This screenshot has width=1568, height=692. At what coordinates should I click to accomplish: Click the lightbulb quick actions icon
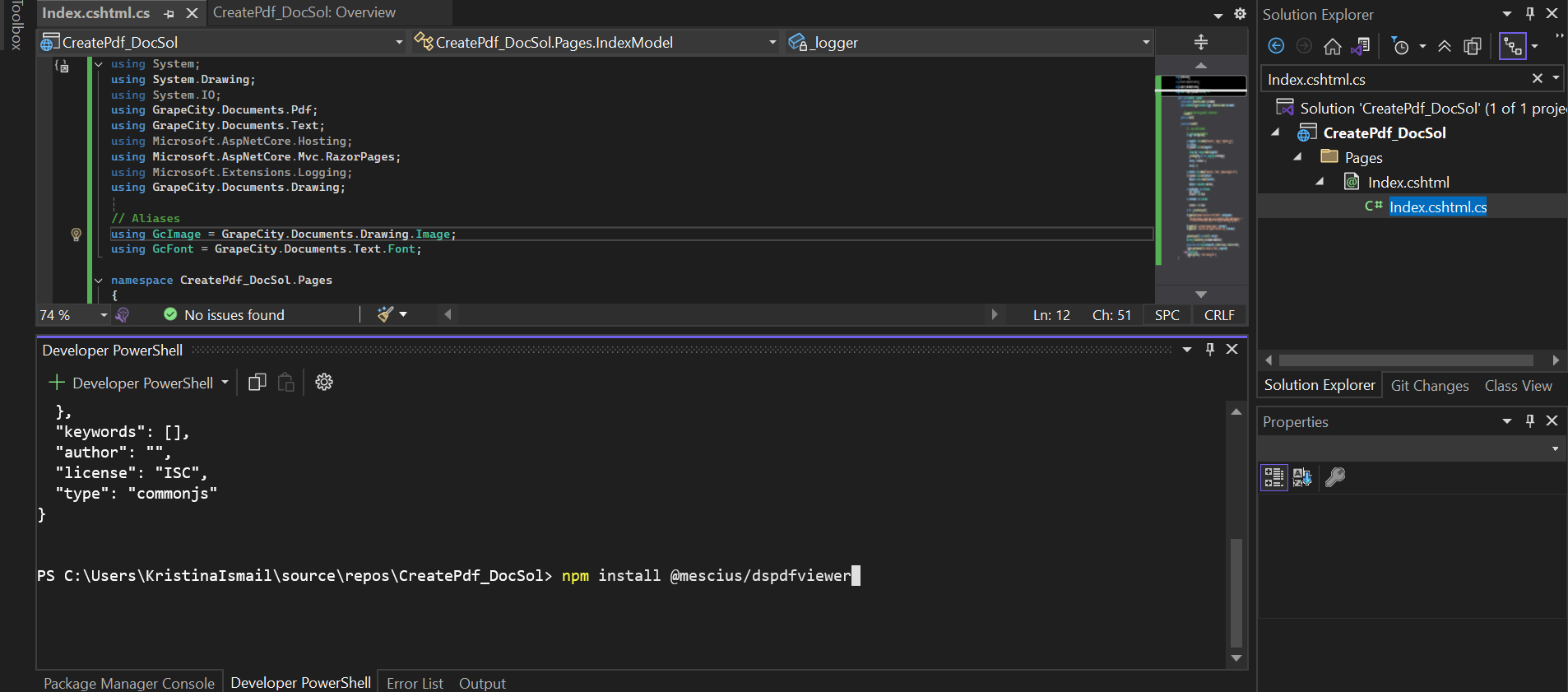pyautogui.click(x=76, y=235)
